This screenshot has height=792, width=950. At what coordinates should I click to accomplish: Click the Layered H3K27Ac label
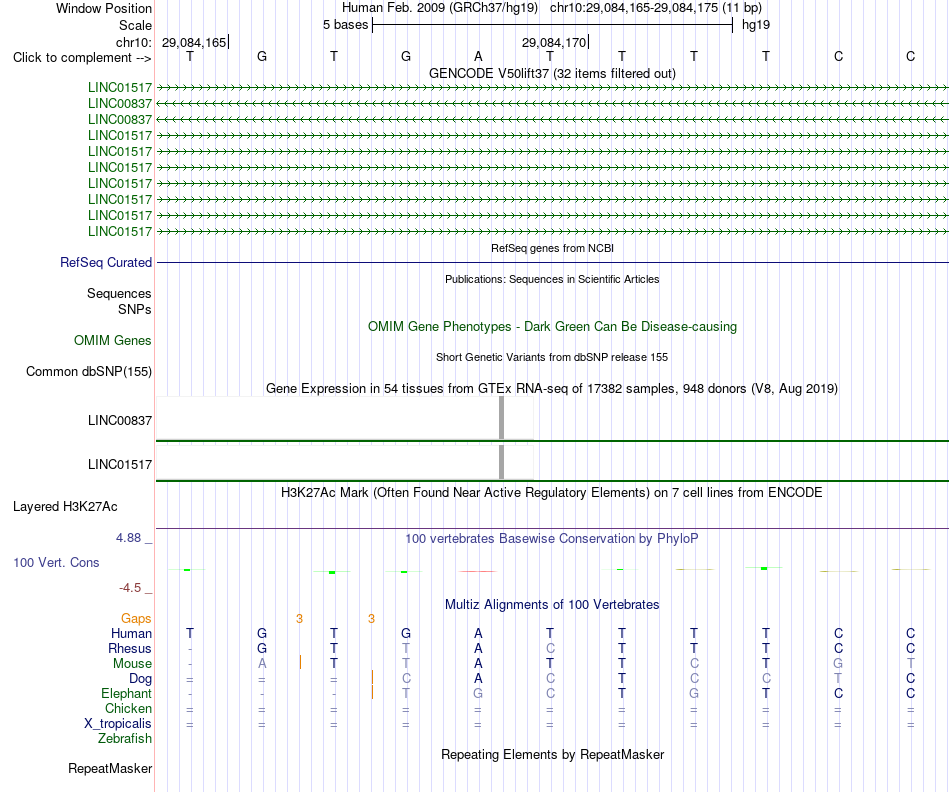[x=65, y=507]
